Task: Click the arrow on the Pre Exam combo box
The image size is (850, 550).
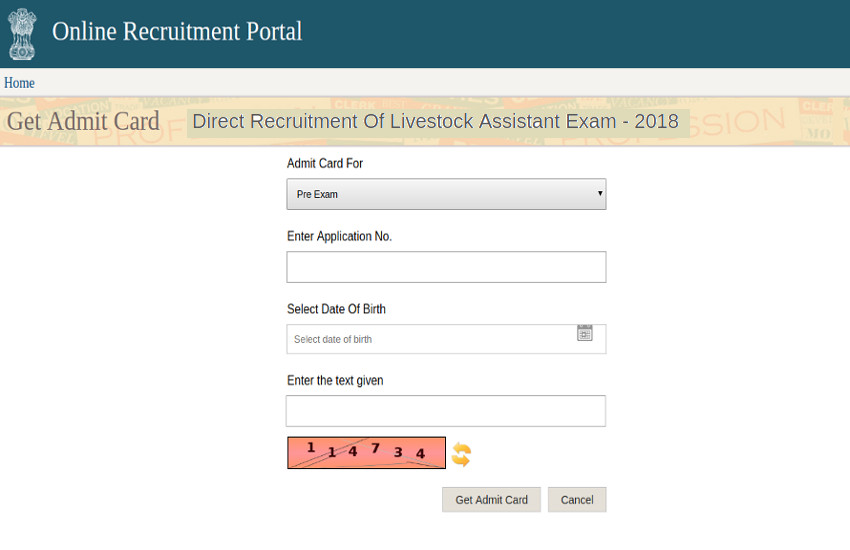Action: click(x=599, y=193)
